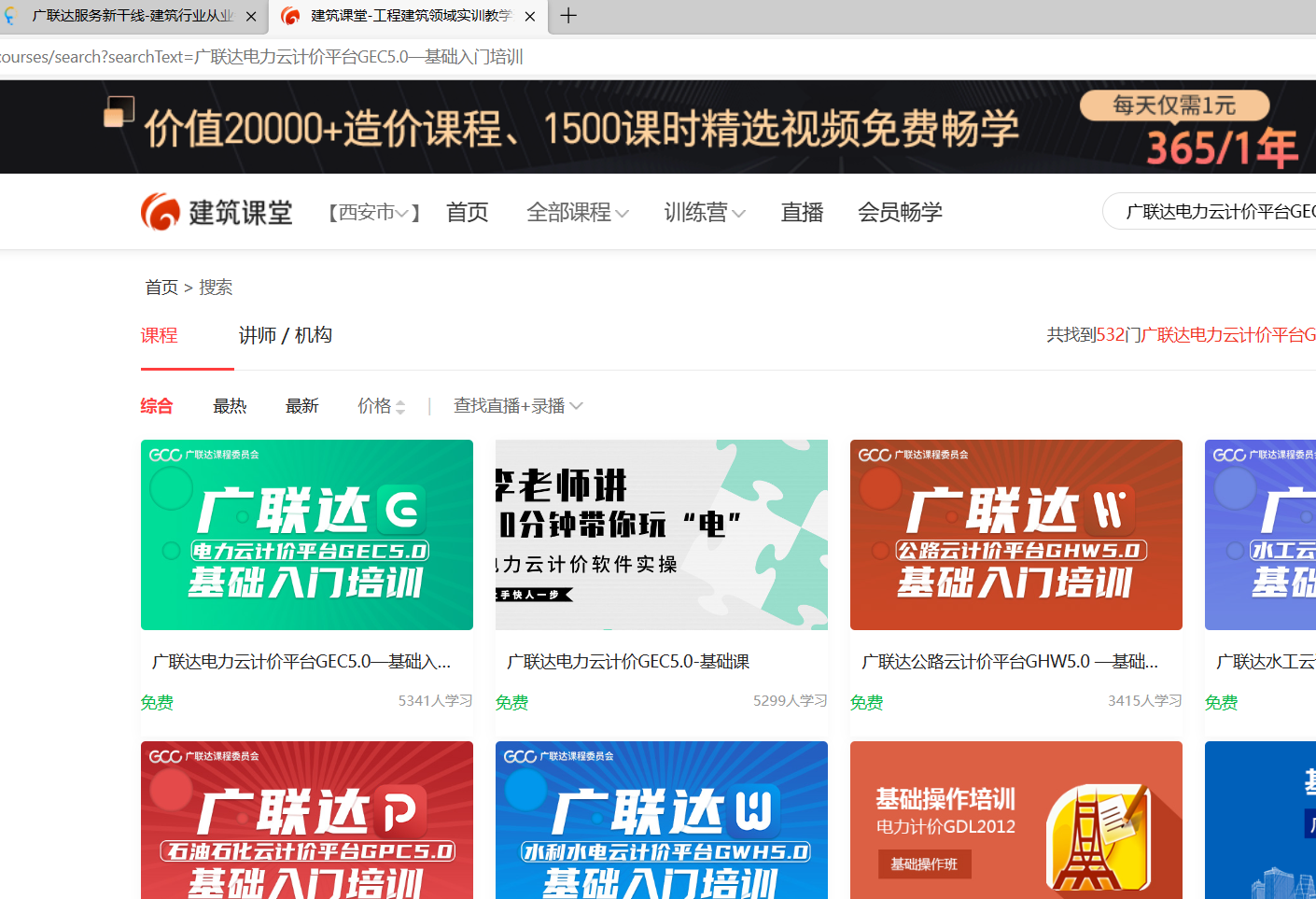Click the W icon on GHW5.0 card
Image resolution: width=1316 pixels, height=899 pixels.
1110,510
